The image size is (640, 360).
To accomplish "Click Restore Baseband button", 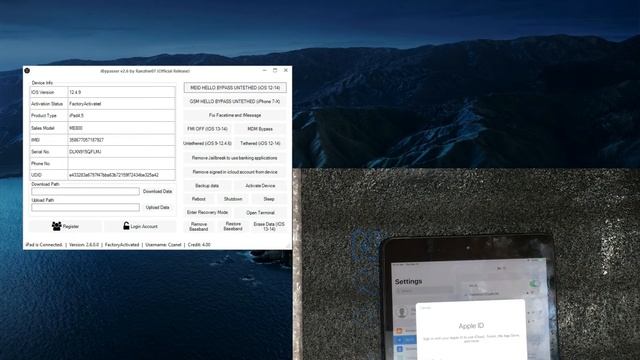I will [233, 227].
